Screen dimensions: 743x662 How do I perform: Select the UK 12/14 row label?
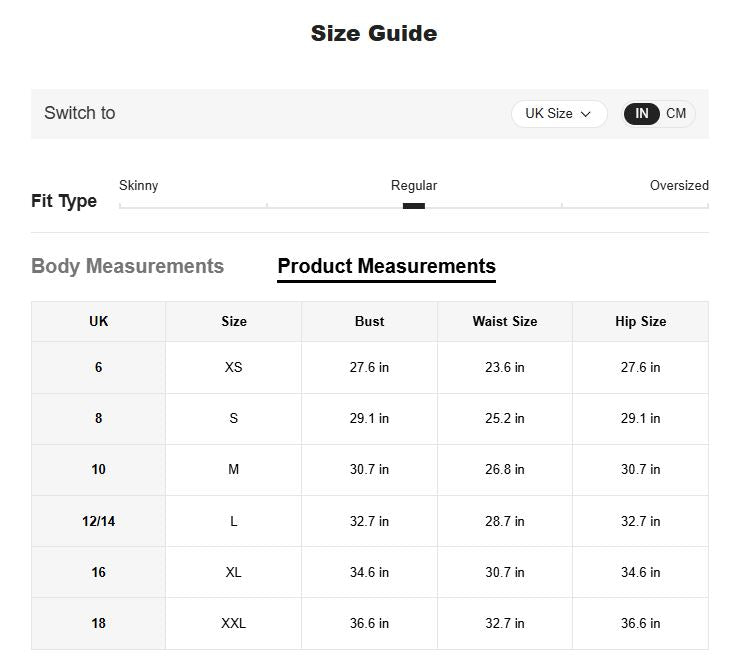pos(98,521)
